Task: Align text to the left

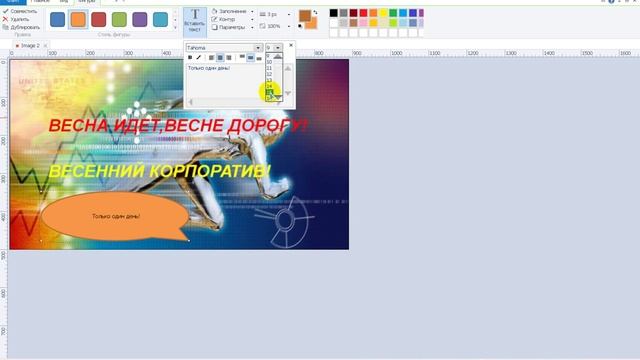Action: click(211, 58)
